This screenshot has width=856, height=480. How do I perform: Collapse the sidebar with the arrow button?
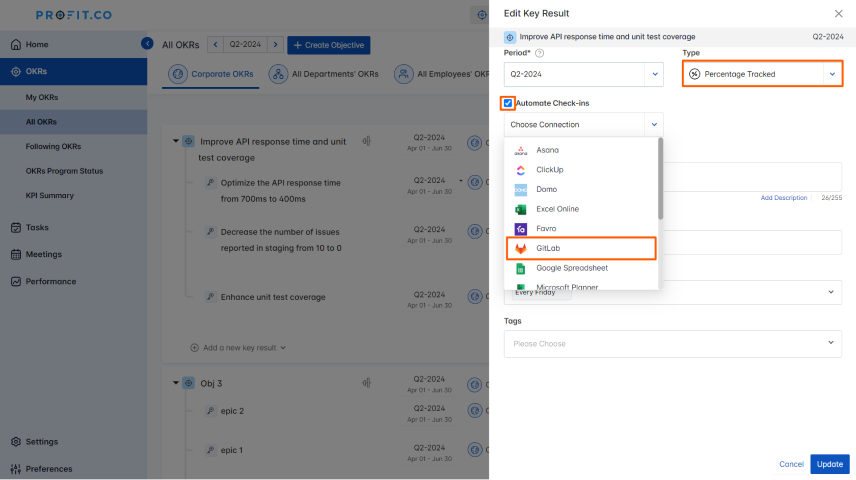point(147,43)
